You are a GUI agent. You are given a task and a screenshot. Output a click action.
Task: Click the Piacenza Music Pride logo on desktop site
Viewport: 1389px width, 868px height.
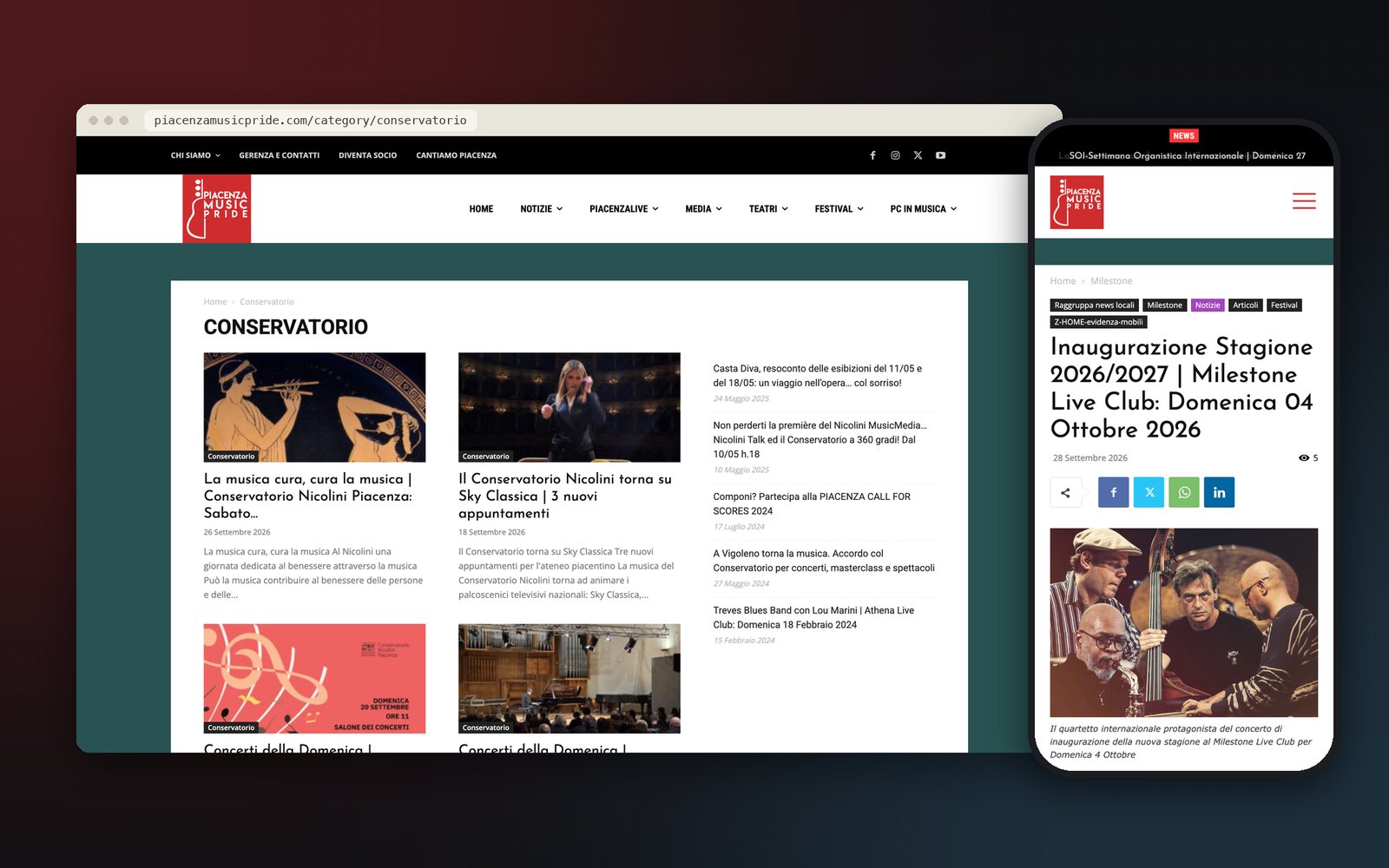pos(217,208)
